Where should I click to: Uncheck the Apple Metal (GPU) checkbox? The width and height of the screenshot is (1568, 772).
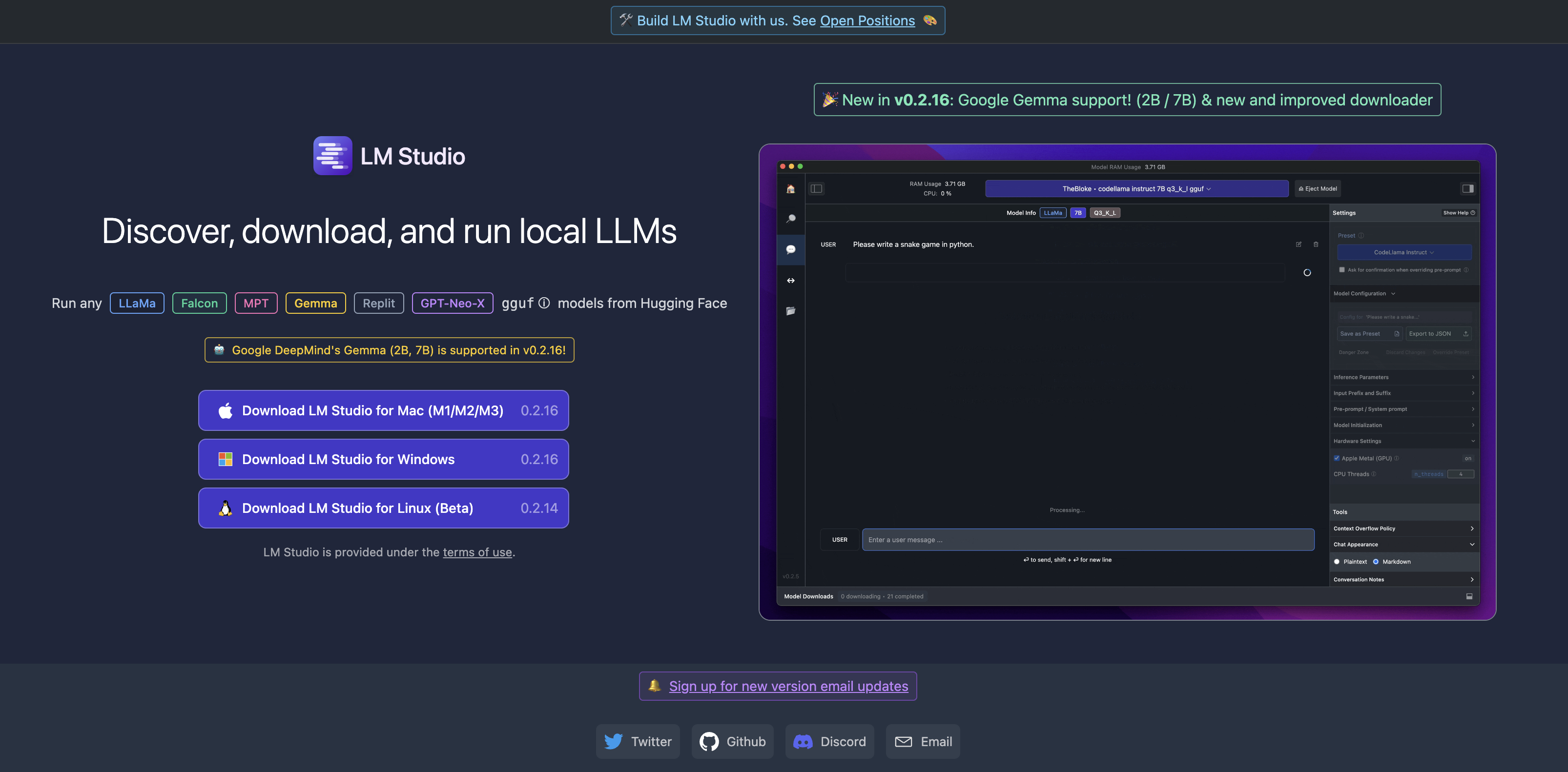tap(1337, 458)
